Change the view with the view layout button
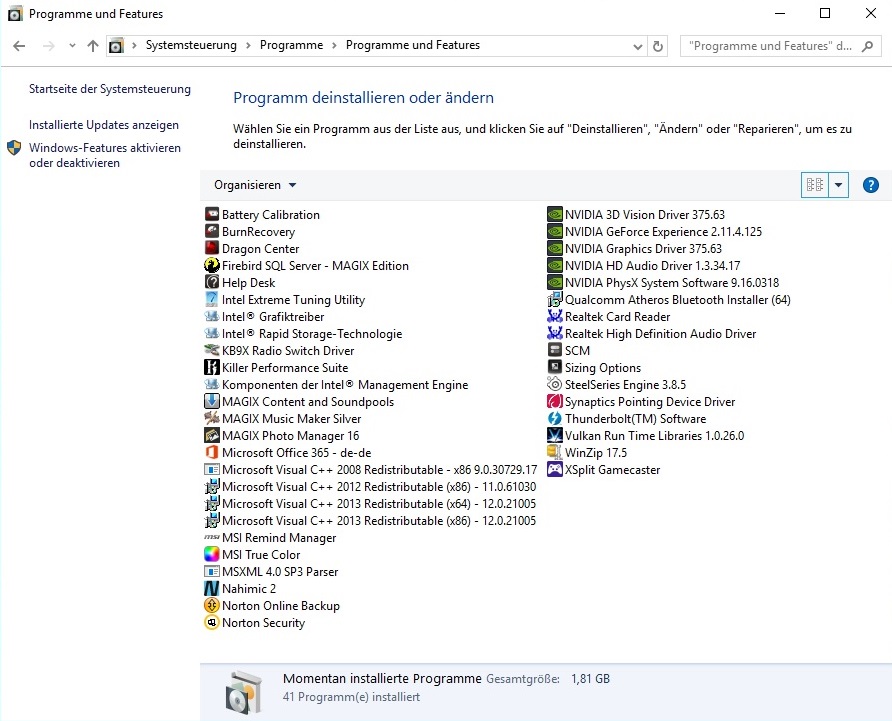The width and height of the screenshot is (892, 721). tap(815, 185)
